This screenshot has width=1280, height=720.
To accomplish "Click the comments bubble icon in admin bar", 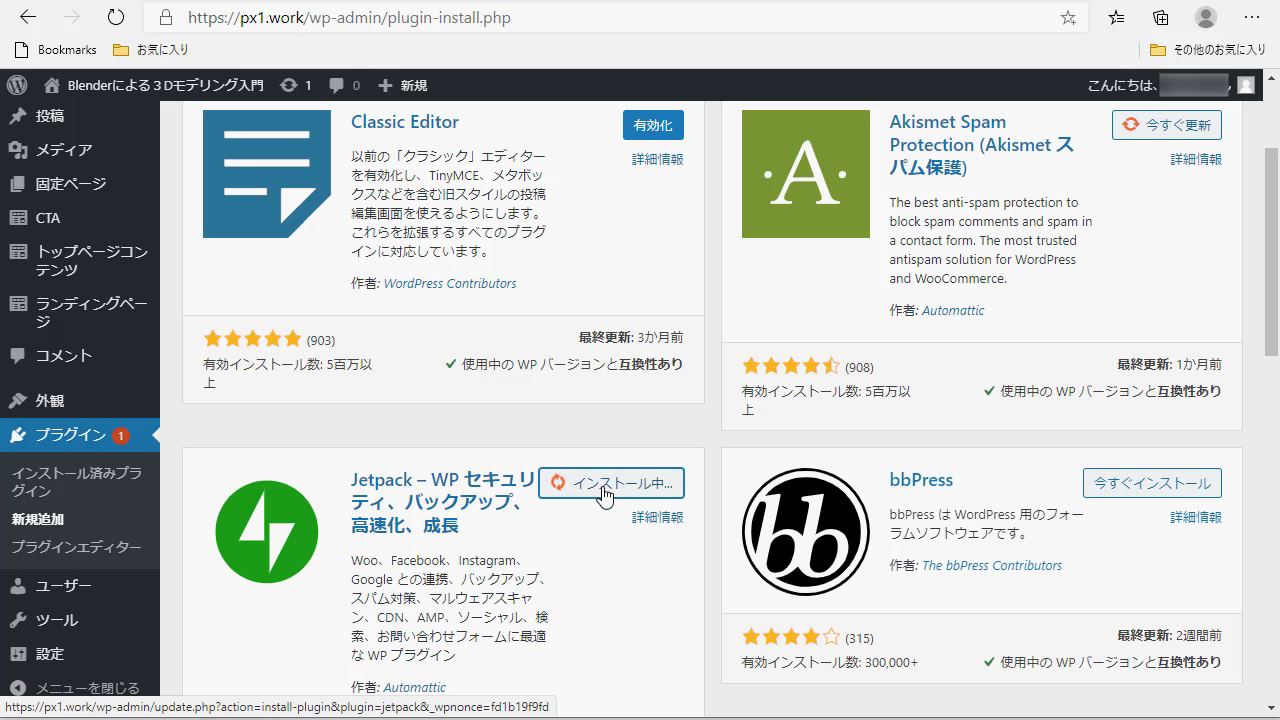I will click(337, 85).
